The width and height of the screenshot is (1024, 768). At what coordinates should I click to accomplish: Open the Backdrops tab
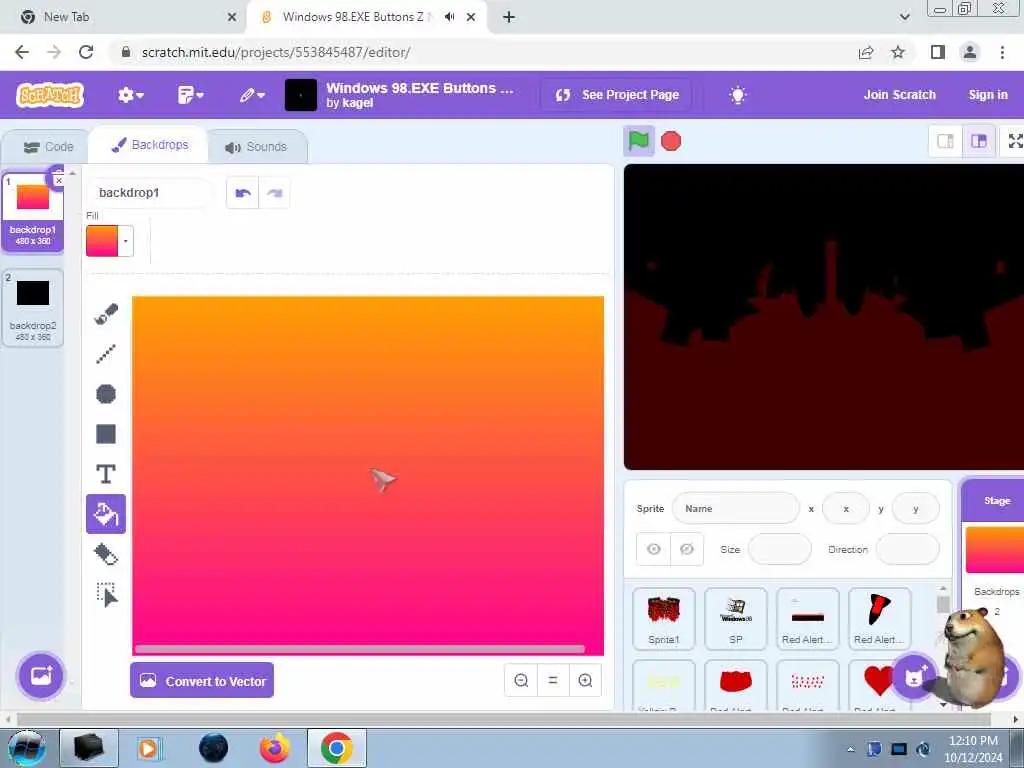pos(150,145)
